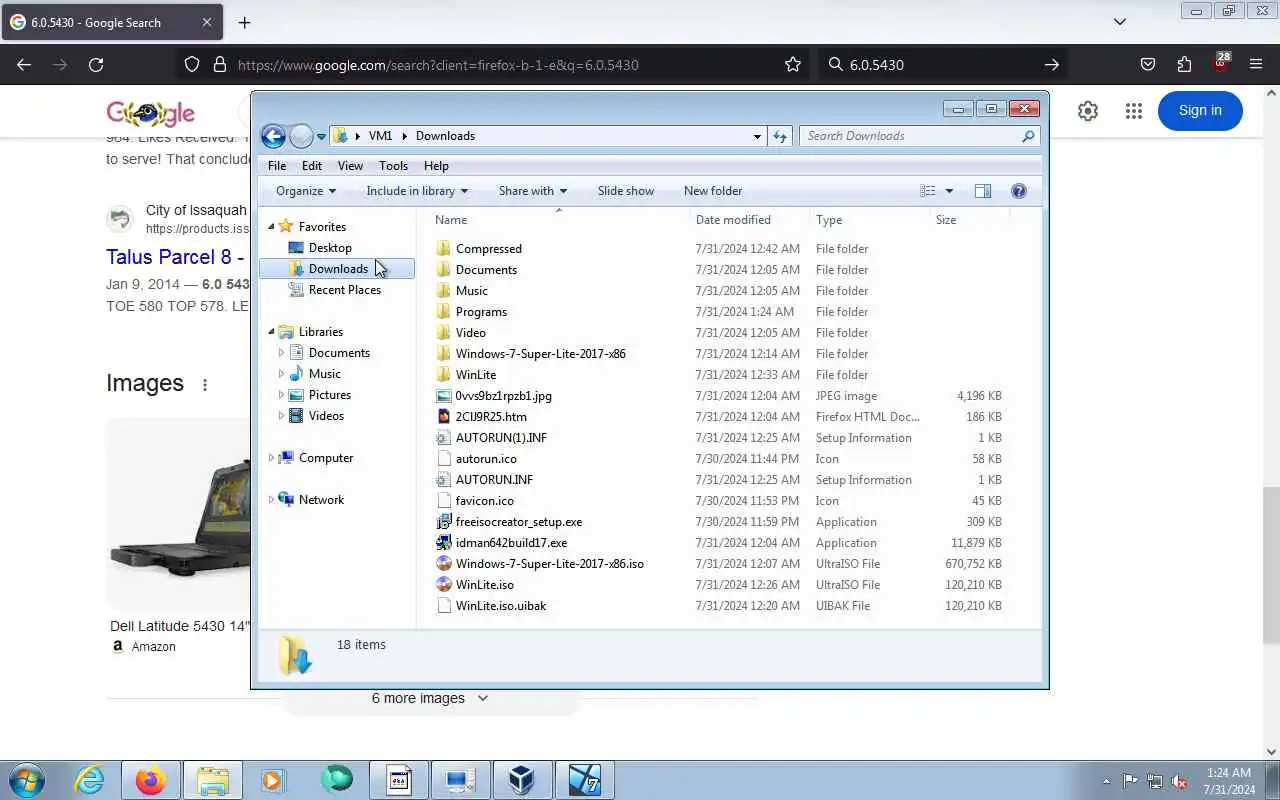The height and width of the screenshot is (800, 1280).
Task: Click the Search Downloads field
Action: pos(919,136)
